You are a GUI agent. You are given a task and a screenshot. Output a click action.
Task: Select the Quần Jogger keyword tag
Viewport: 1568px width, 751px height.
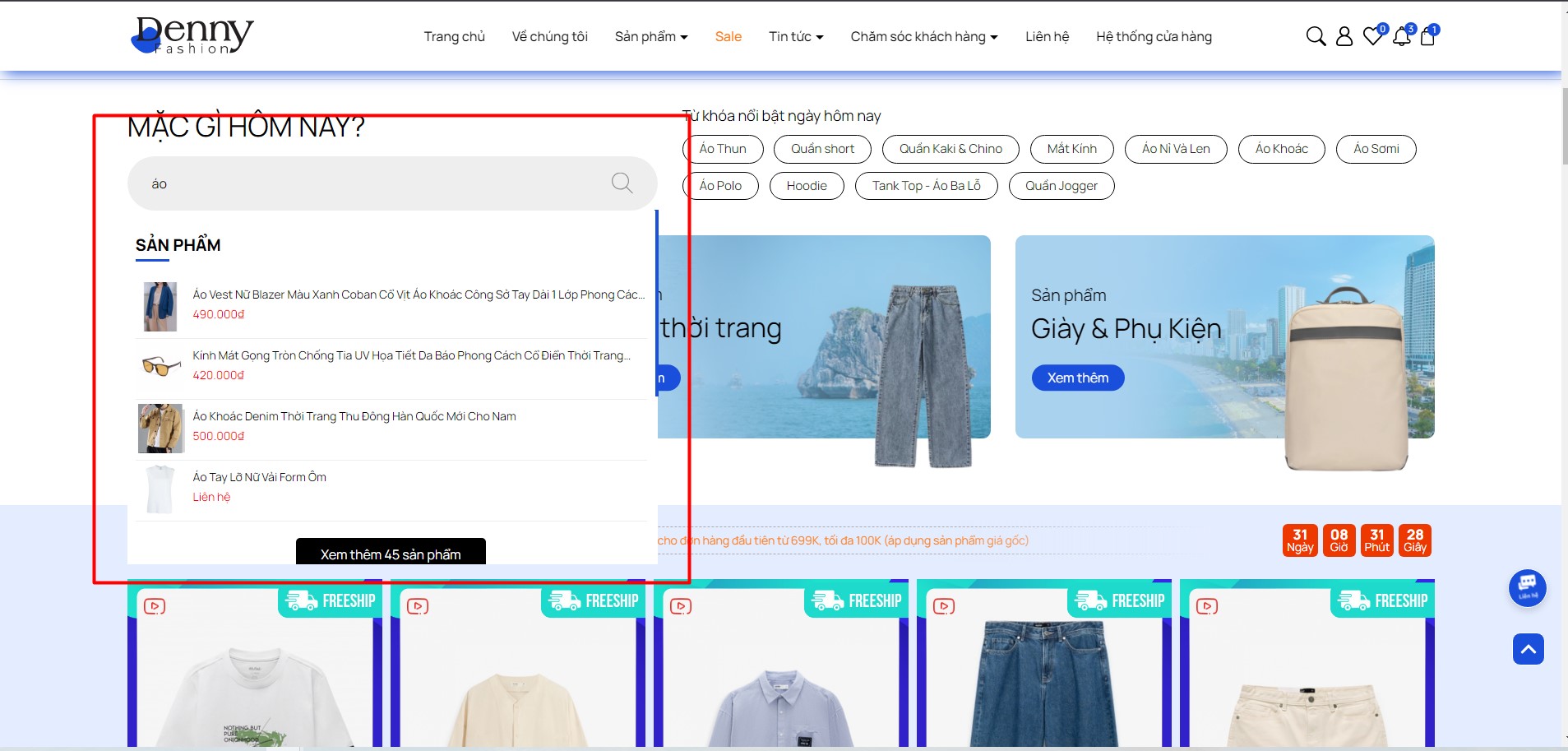pos(1062,186)
